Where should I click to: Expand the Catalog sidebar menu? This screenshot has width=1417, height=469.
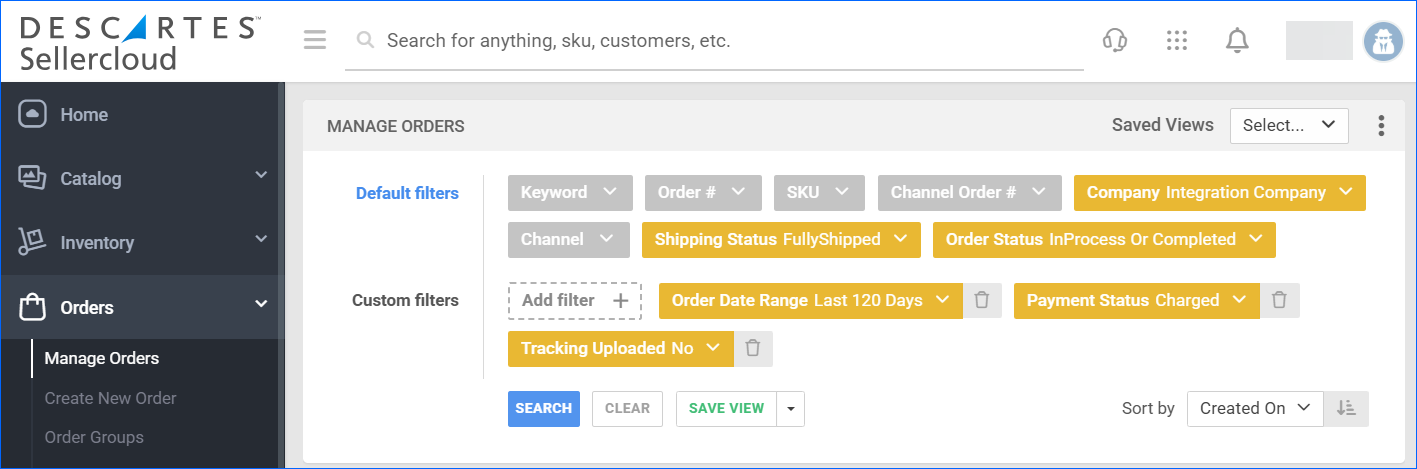pyautogui.click(x=142, y=178)
